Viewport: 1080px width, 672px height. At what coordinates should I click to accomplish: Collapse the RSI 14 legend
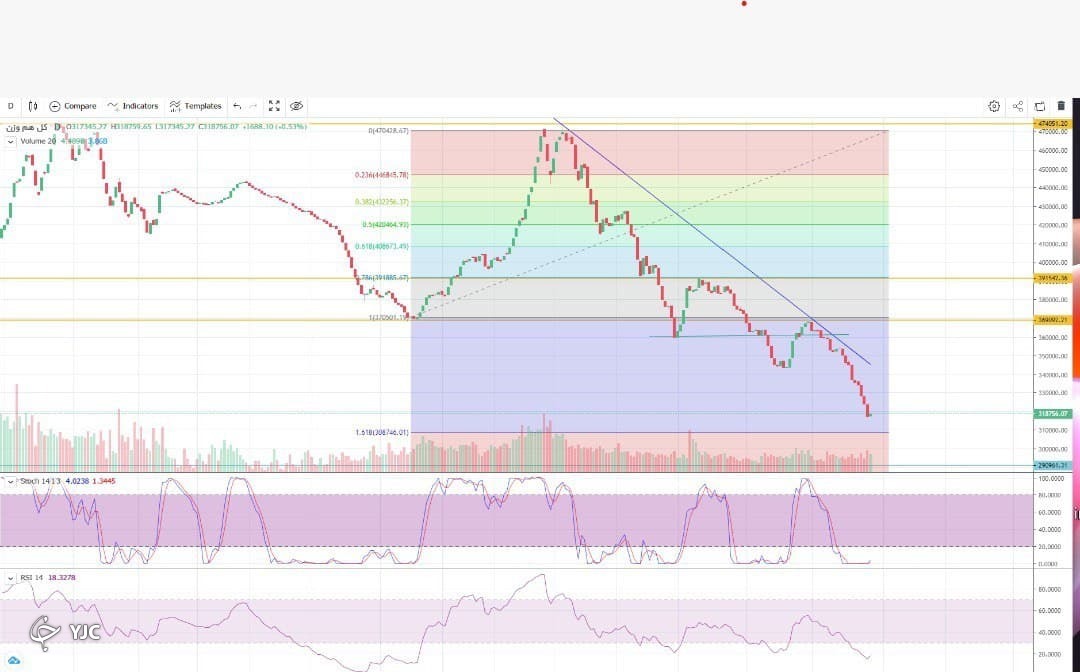tap(10, 578)
